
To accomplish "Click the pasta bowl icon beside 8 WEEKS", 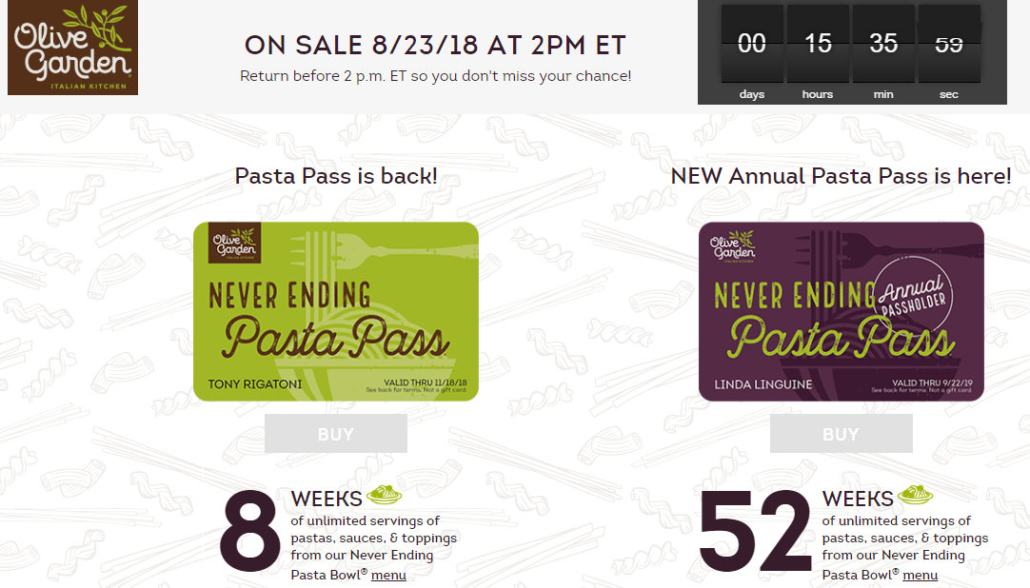I will click(384, 495).
